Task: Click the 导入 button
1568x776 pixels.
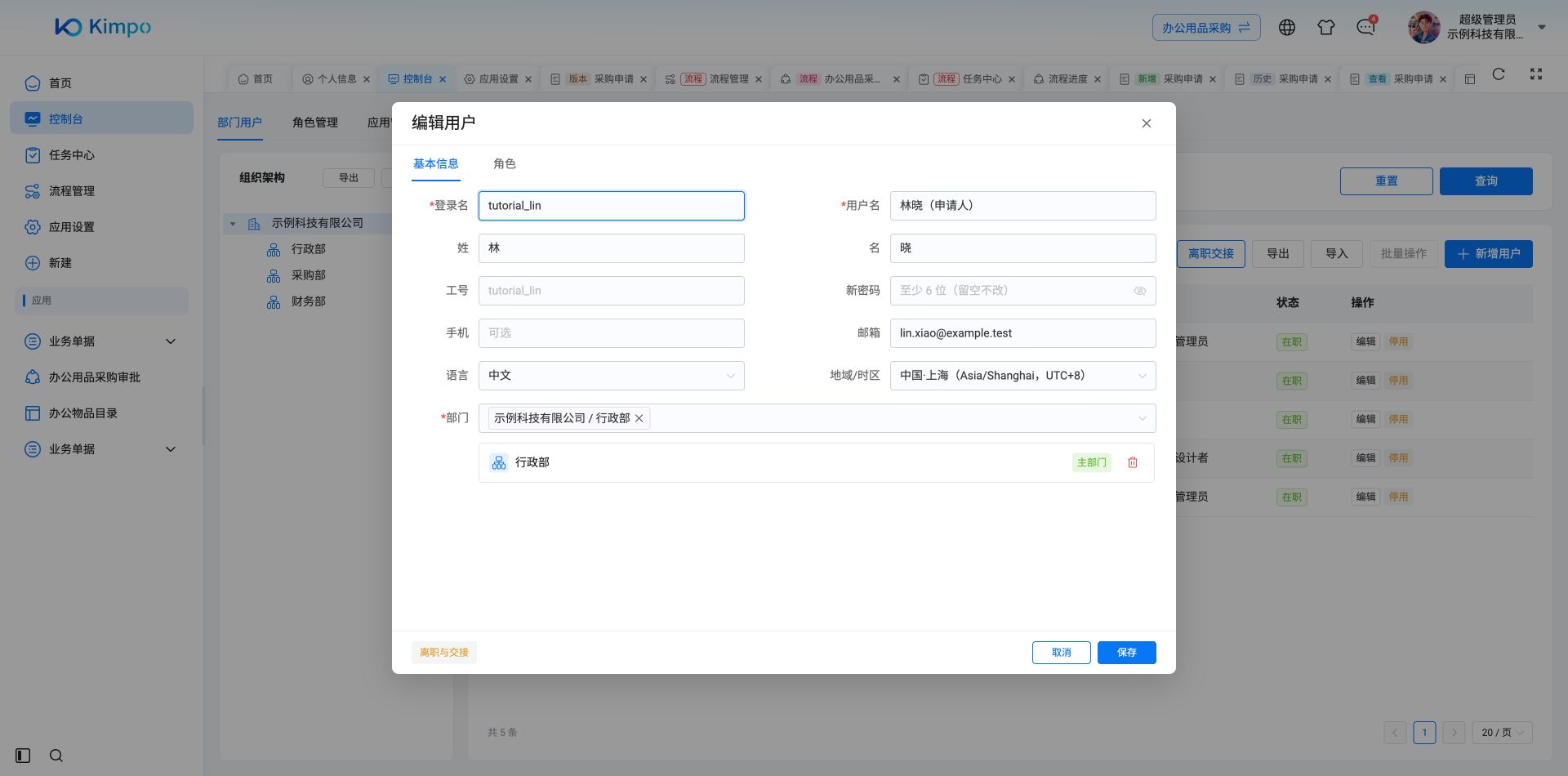Action: 1337,254
